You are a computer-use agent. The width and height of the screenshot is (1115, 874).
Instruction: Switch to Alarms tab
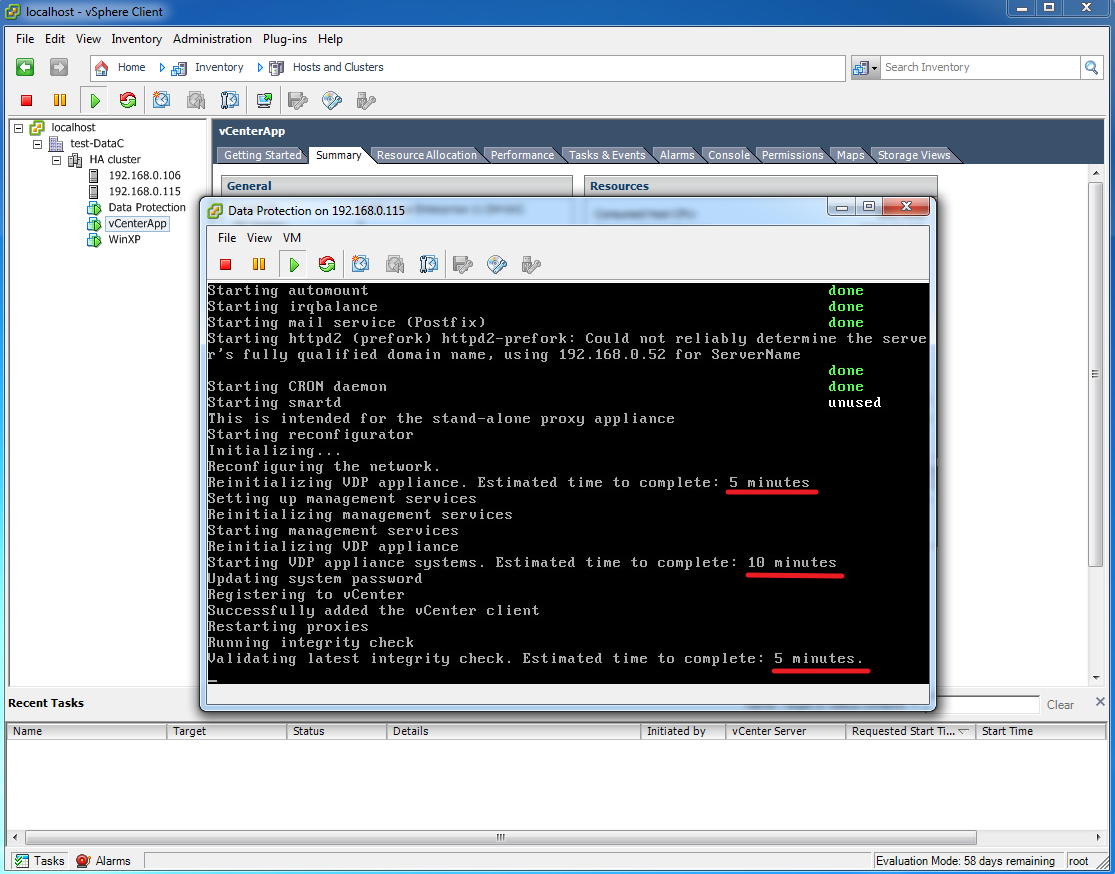pos(677,155)
